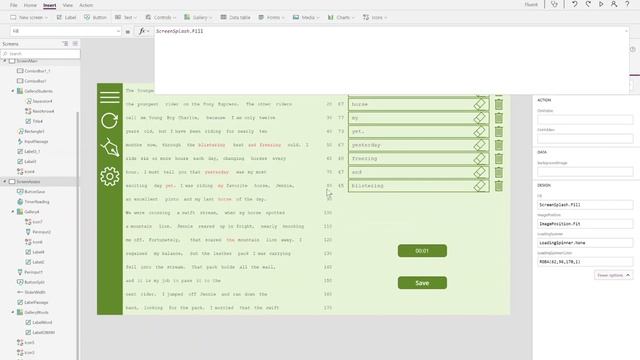Screen dimensions: 640x360
Task: Open the Controls dropdown
Action: click(160, 18)
